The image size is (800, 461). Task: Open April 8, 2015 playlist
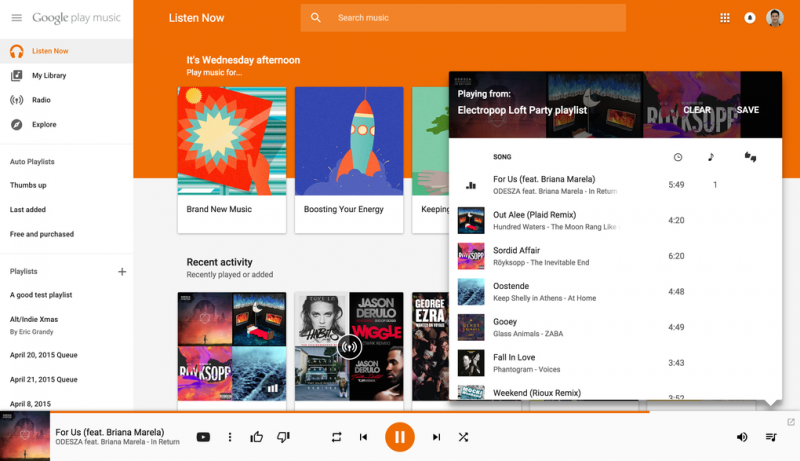click(30, 404)
